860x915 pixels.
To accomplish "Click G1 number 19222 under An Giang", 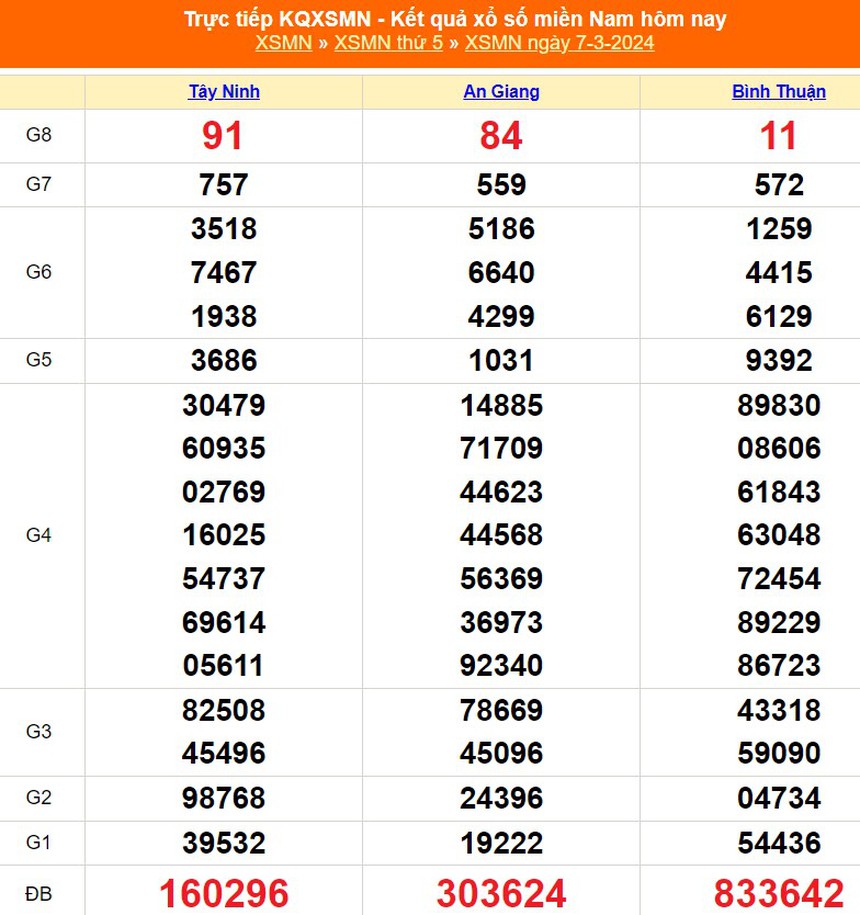I will tap(501, 843).
